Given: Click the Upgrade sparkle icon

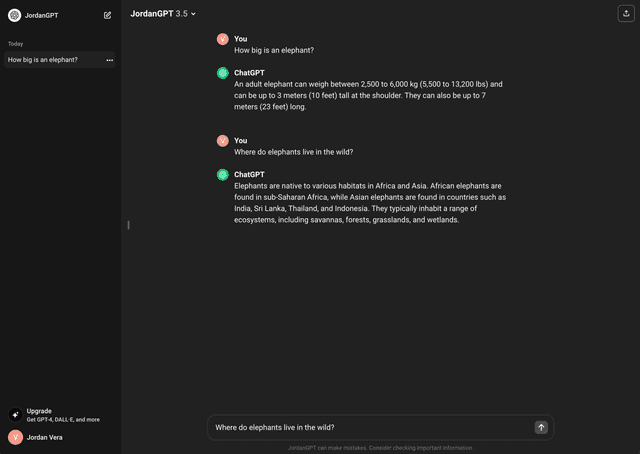Looking at the screenshot, I should pyautogui.click(x=15, y=415).
